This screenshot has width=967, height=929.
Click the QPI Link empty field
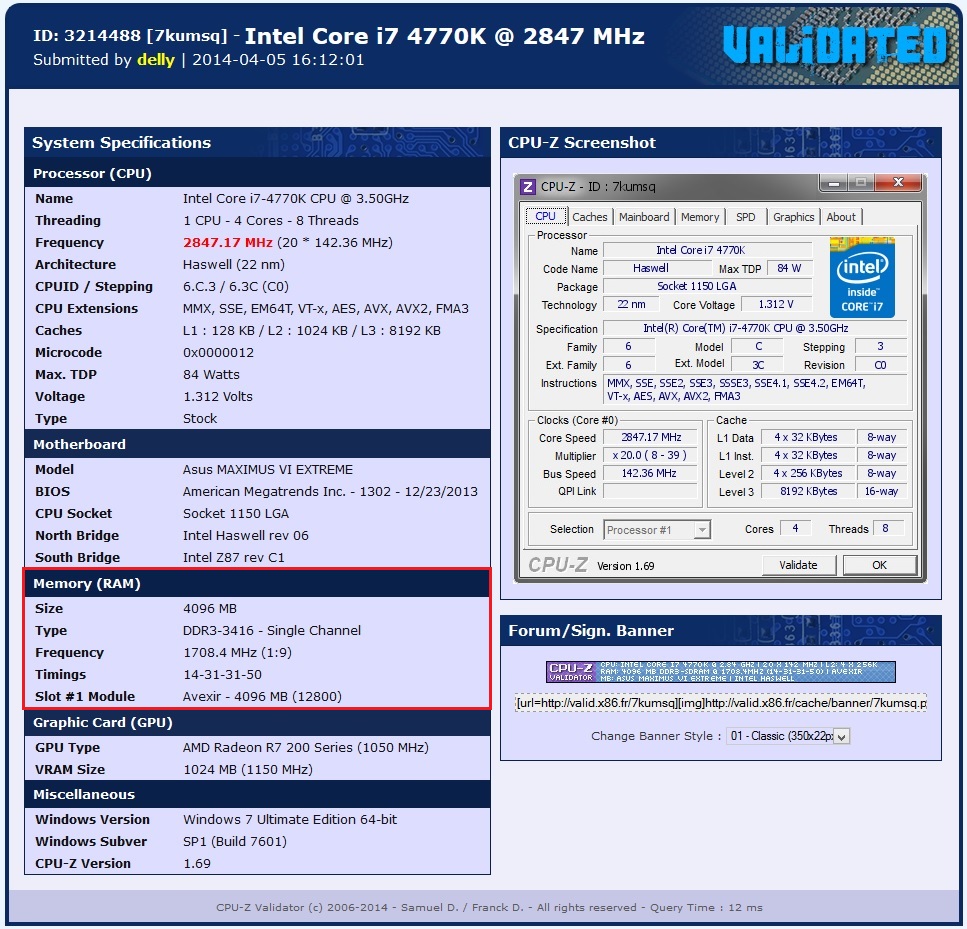(x=651, y=492)
